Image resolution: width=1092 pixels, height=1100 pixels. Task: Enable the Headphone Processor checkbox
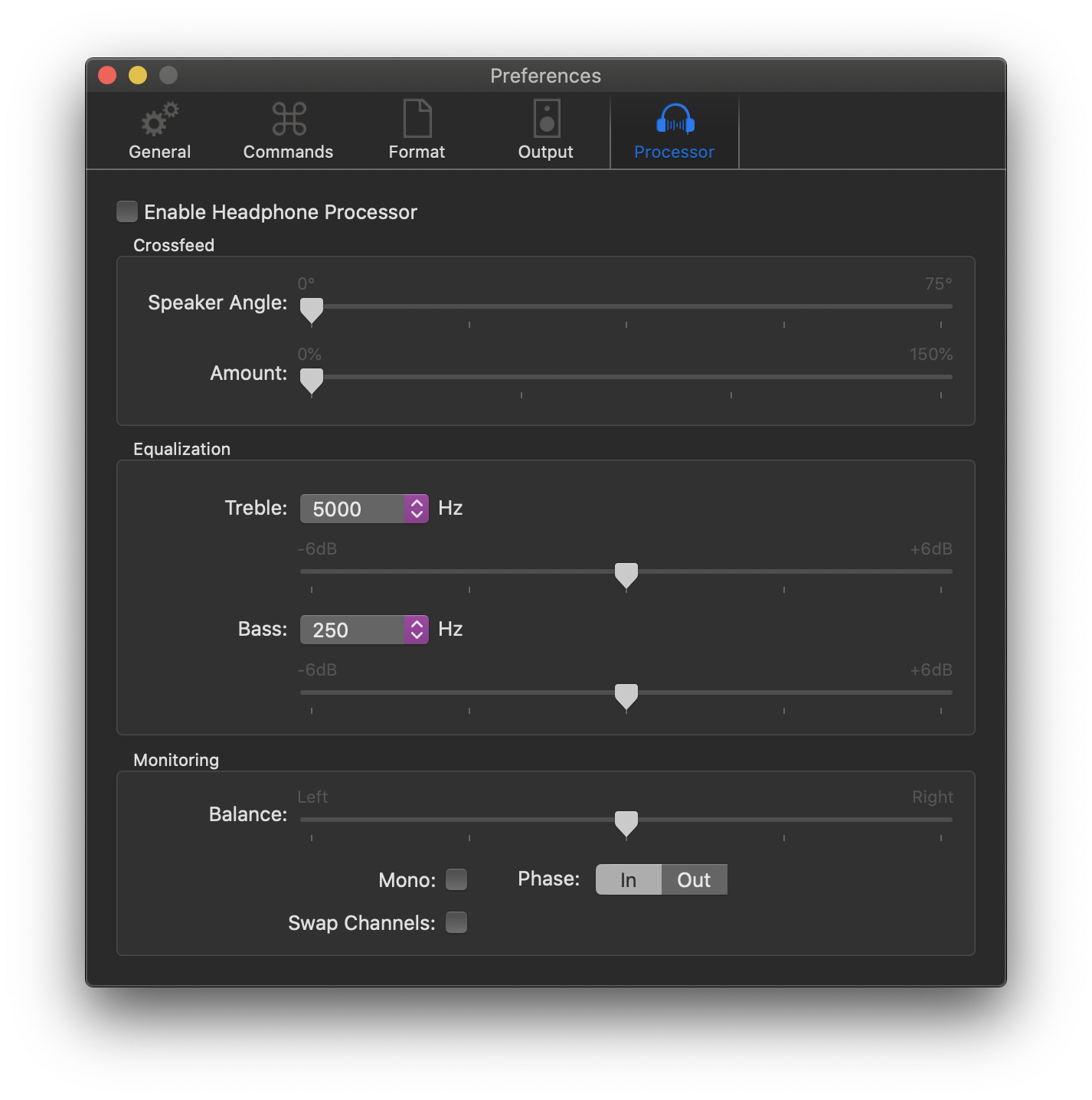(127, 211)
